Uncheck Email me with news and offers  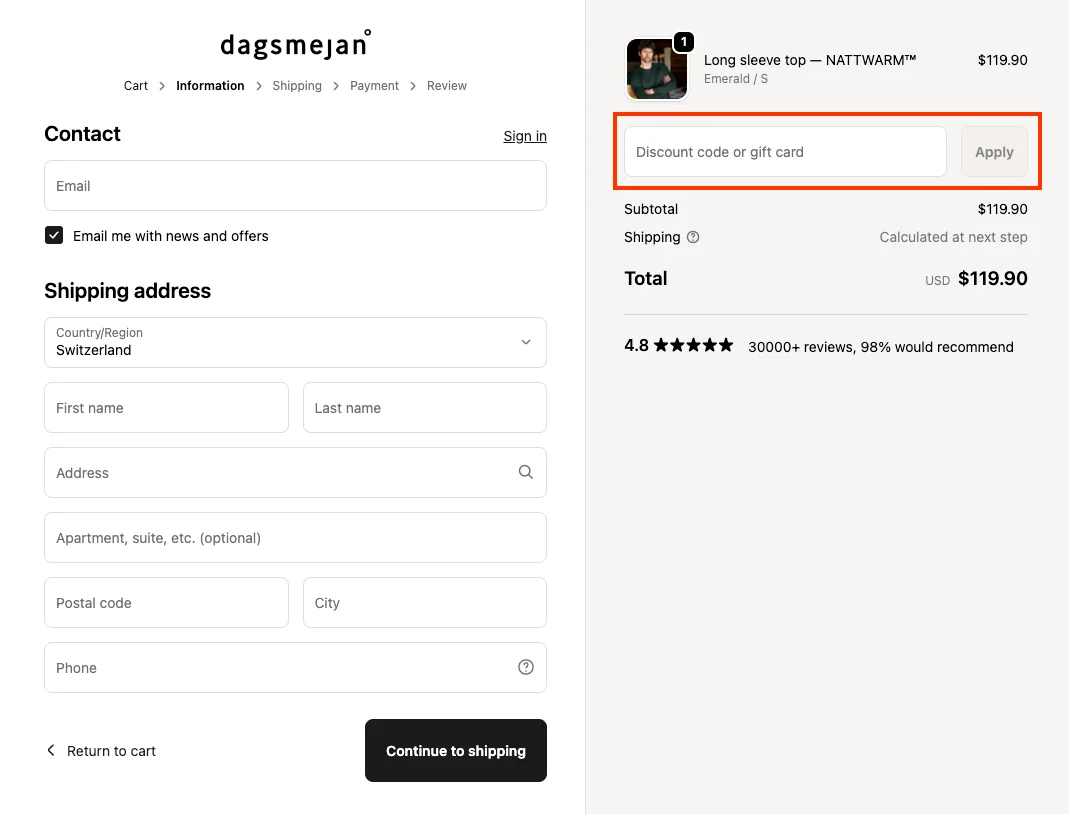tap(53, 235)
